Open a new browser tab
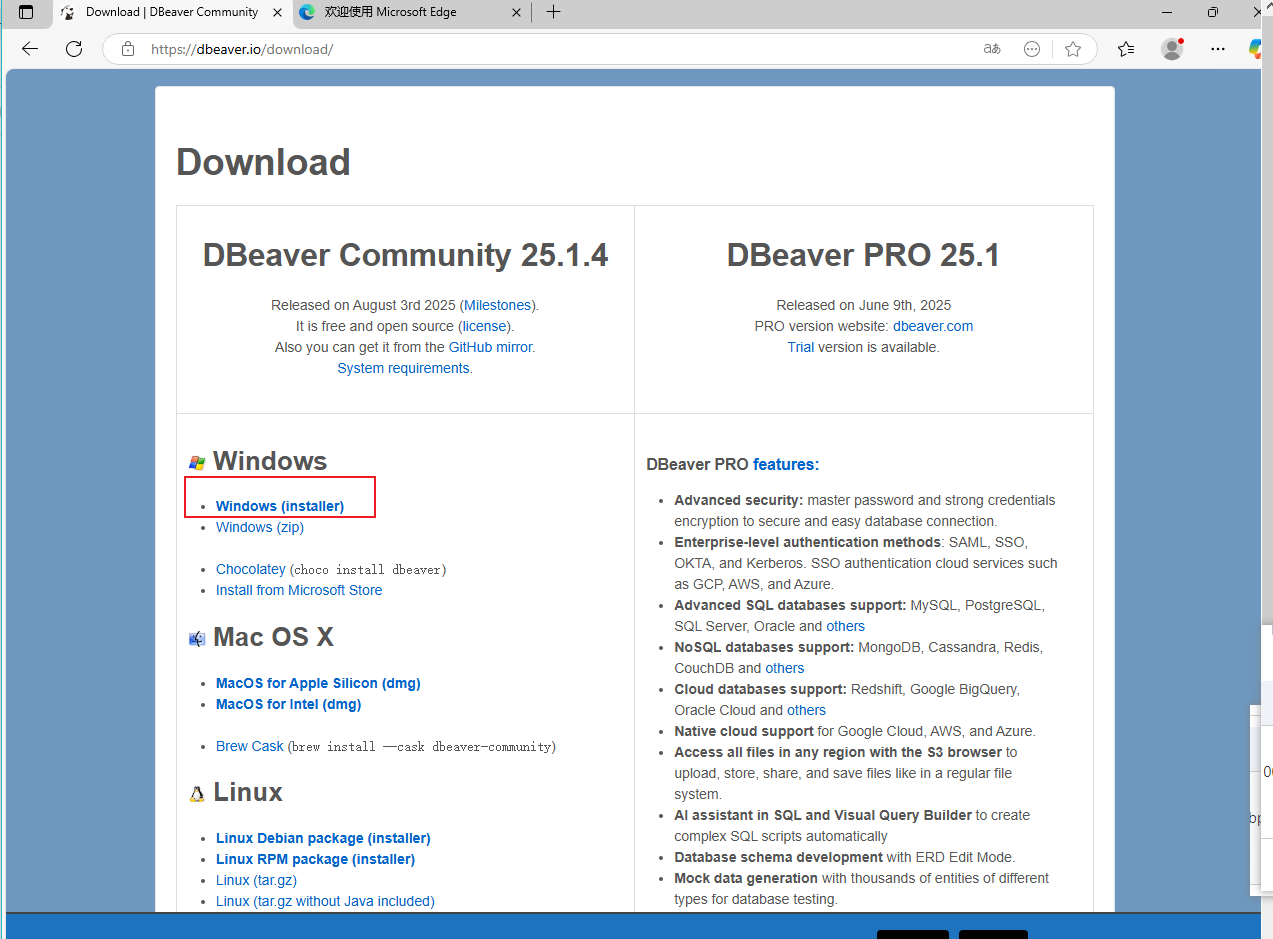1273x939 pixels. (x=553, y=12)
